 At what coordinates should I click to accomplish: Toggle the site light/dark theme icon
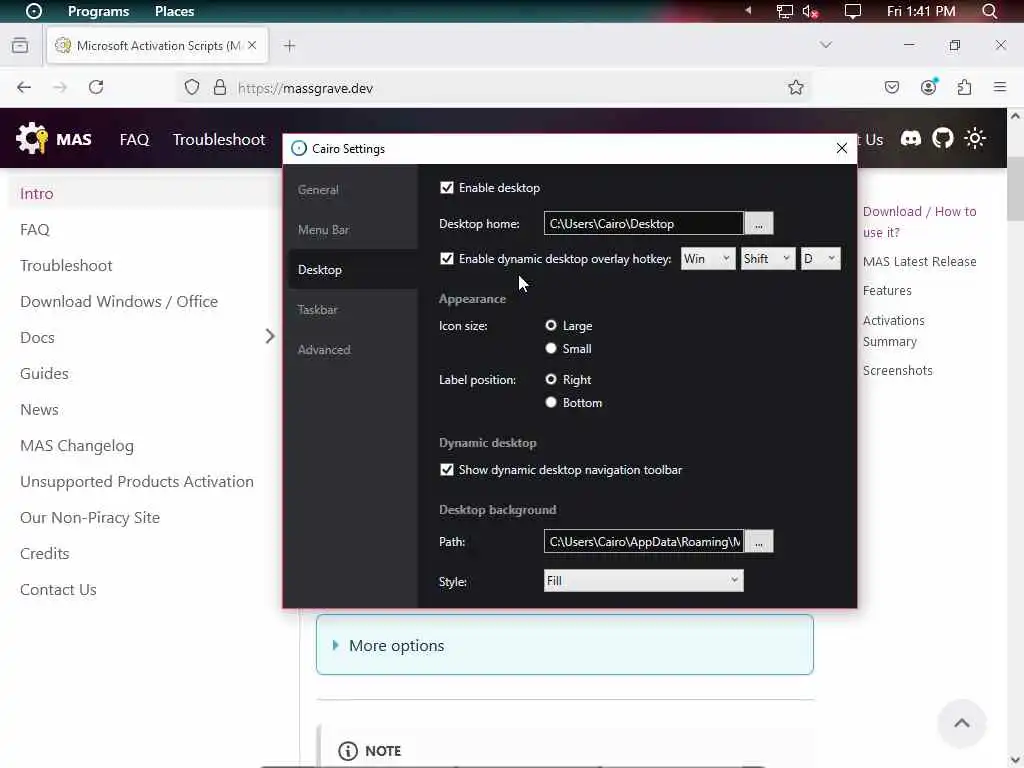(975, 138)
